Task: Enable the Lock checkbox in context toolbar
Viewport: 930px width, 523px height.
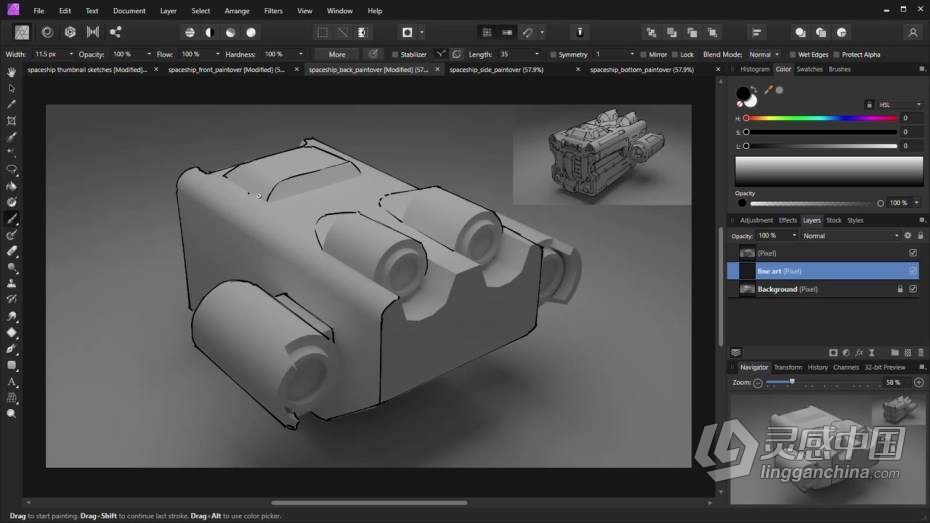Action: [675, 55]
